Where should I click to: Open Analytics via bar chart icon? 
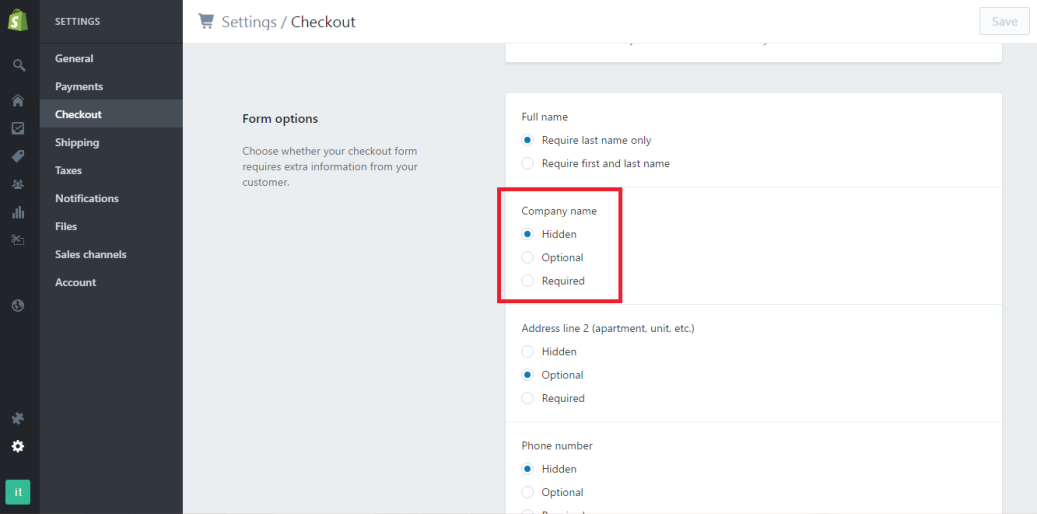[x=19, y=212]
